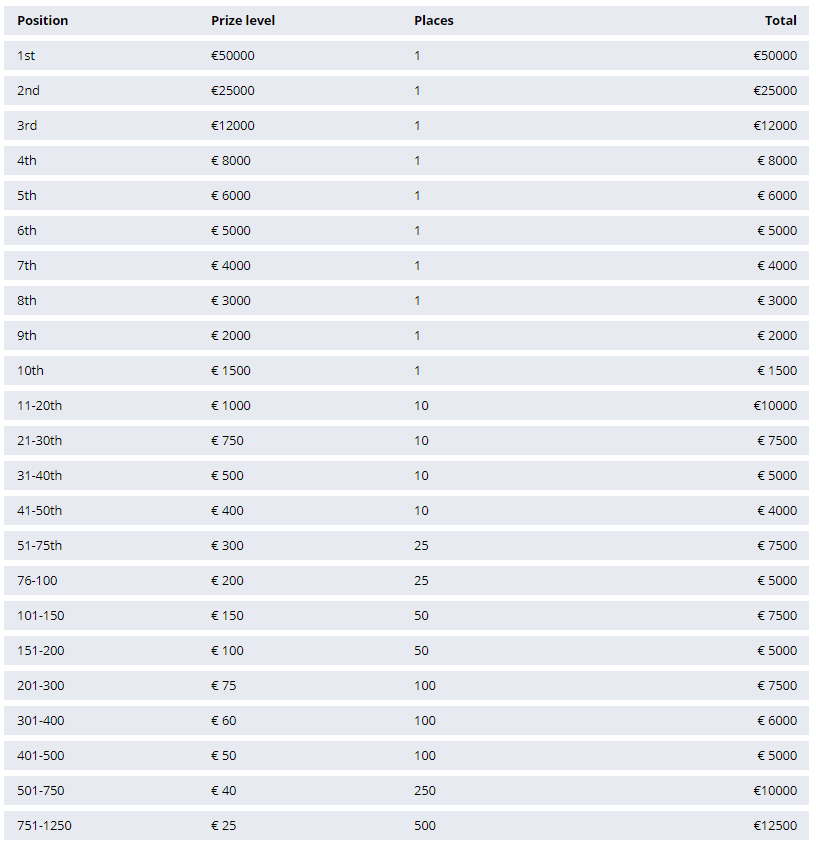Click the 10th position row label

[30, 371]
